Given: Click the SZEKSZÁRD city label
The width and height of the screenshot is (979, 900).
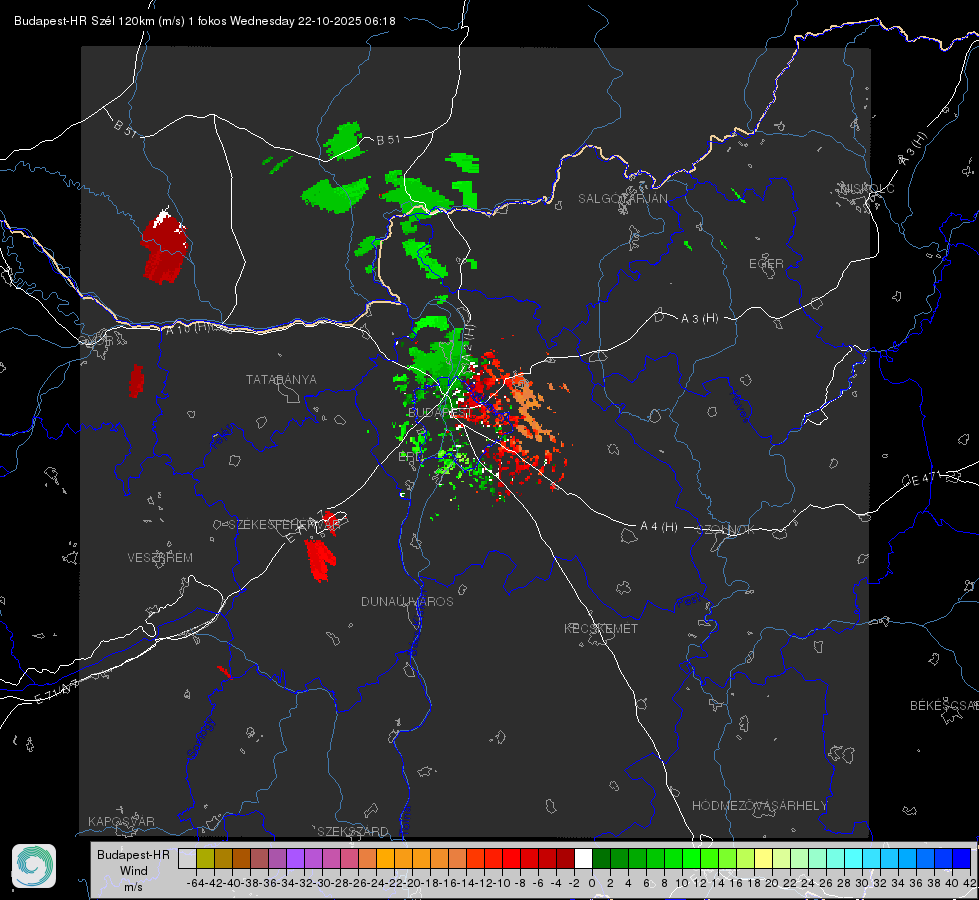Looking at the screenshot, I should click(353, 831).
